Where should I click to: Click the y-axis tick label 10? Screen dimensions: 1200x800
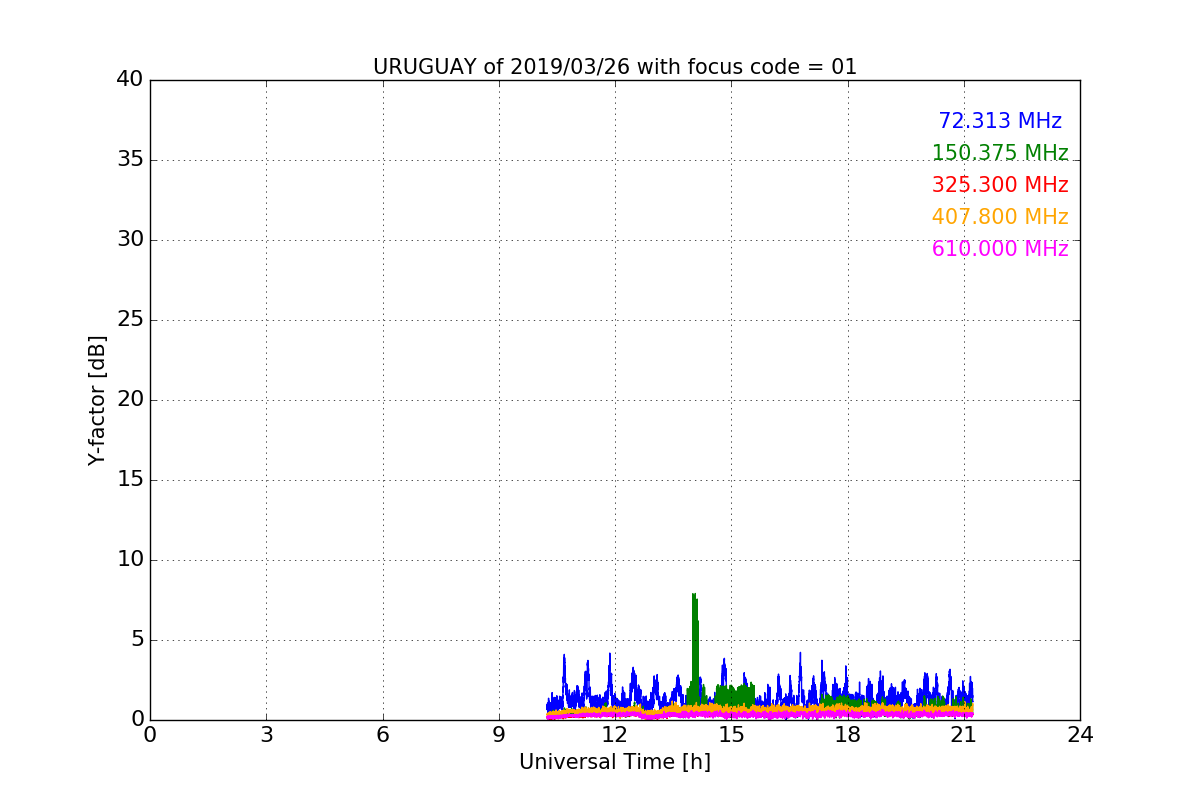click(x=130, y=560)
